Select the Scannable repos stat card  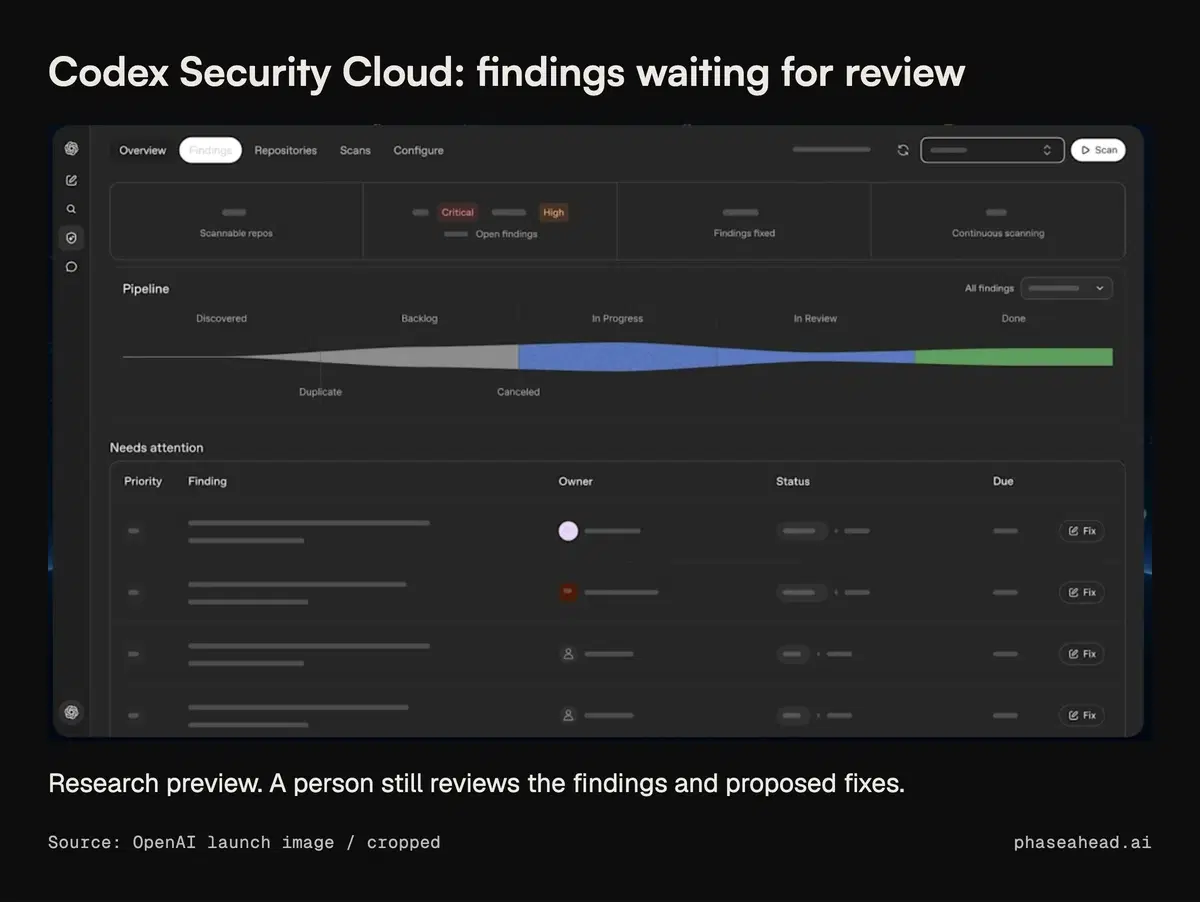click(x=236, y=221)
